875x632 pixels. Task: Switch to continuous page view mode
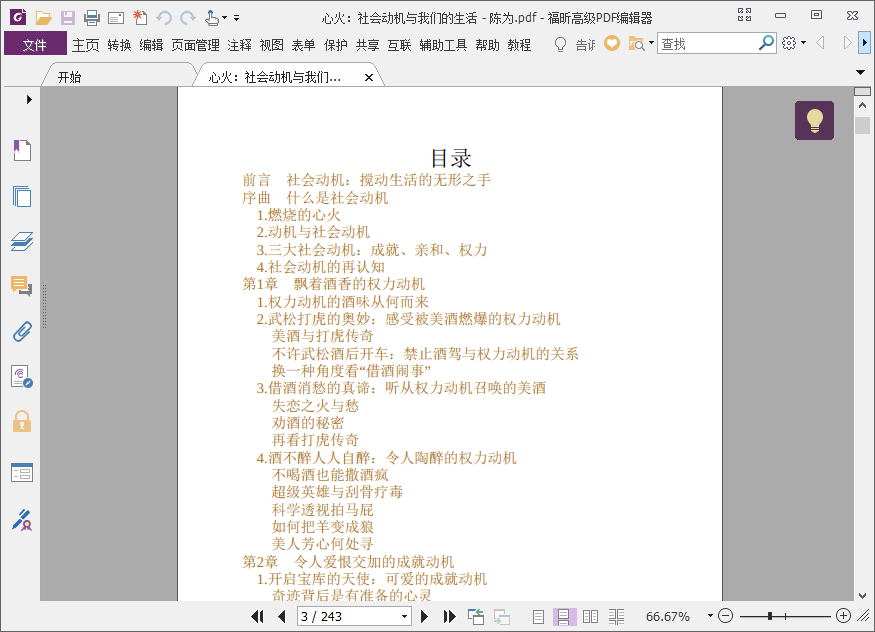564,616
